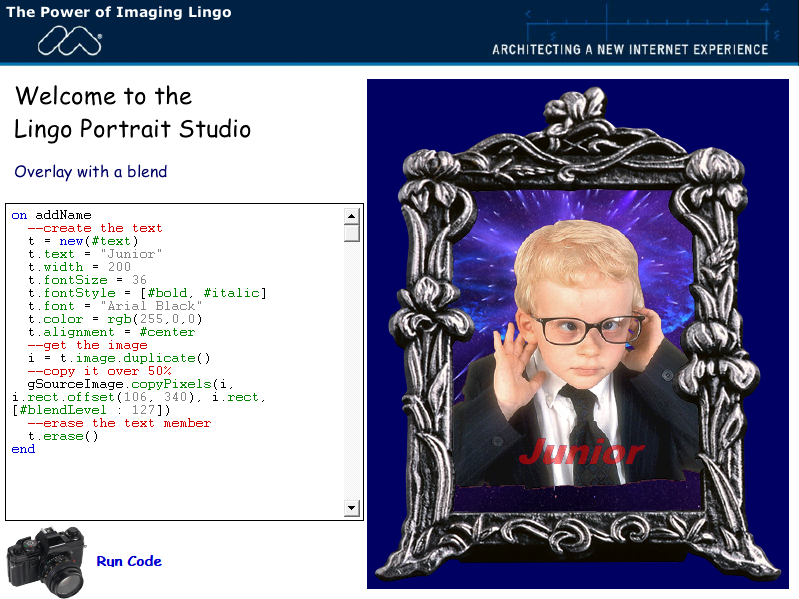Click the code scrollbar up arrow
This screenshot has width=799, height=599.
tap(352, 216)
